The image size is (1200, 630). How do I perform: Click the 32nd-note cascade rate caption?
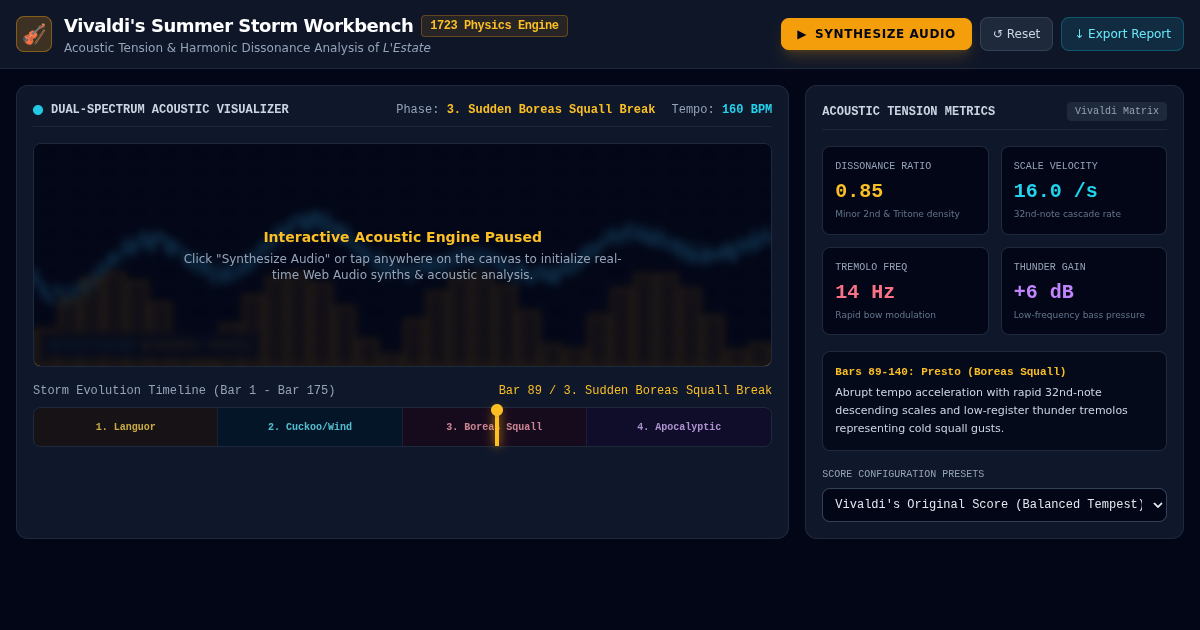coord(1066,214)
